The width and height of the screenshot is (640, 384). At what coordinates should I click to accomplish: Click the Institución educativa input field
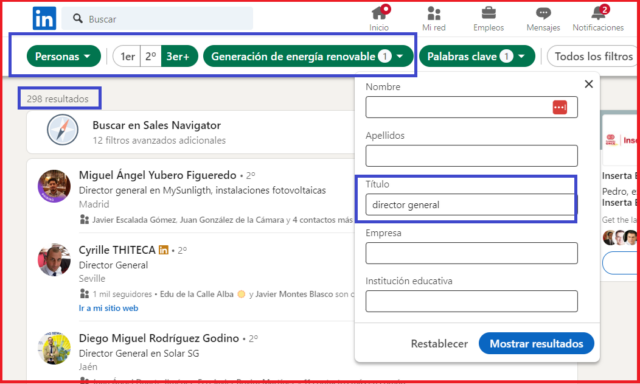[471, 301]
